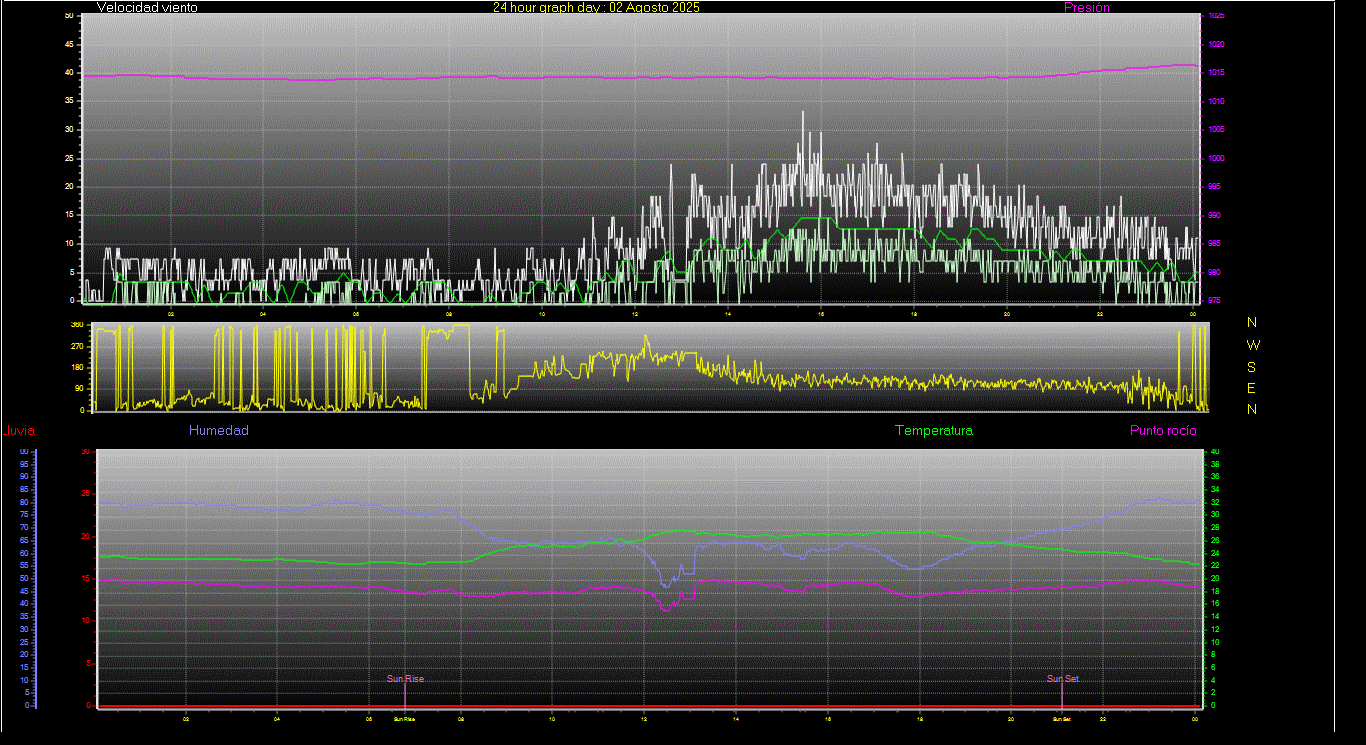Click the '1000' pressure axis value
The height and width of the screenshot is (745, 1366).
point(1215,158)
